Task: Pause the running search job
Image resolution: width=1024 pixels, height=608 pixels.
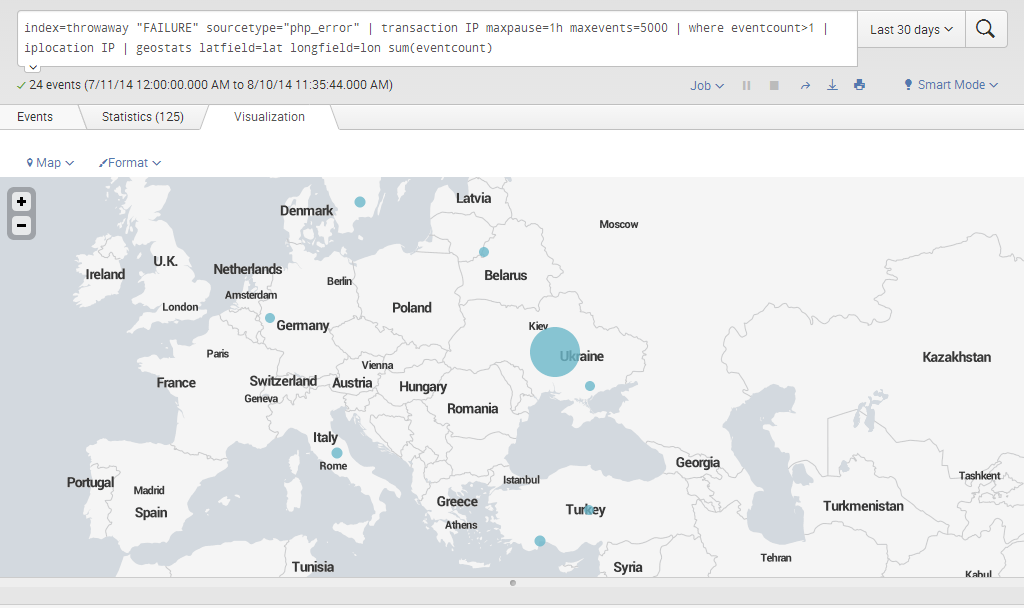Action: (746, 86)
